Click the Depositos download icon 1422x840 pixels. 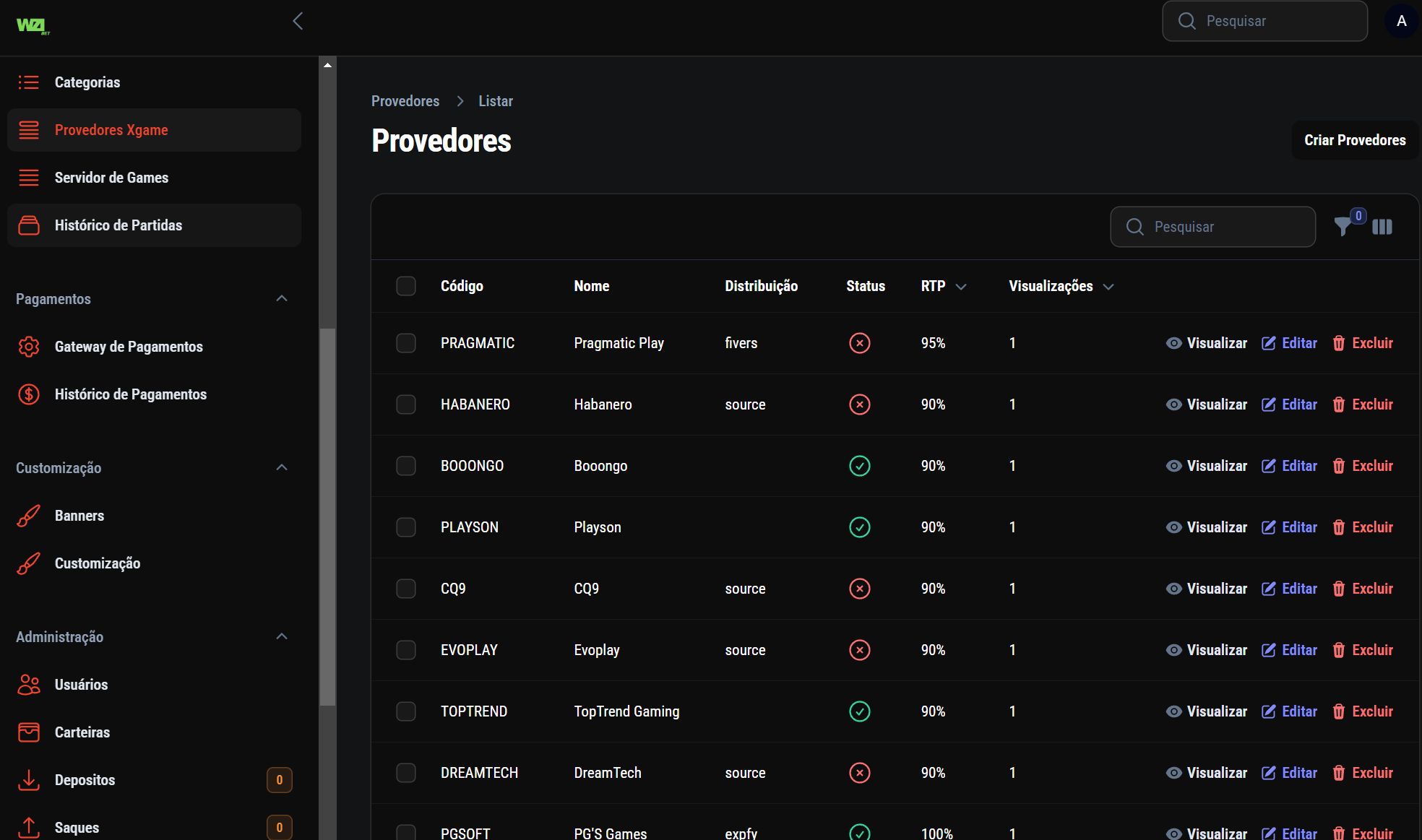coord(29,780)
